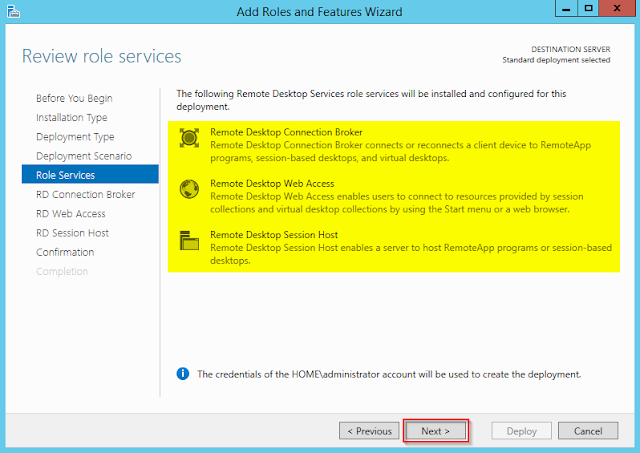Navigate to the RD Session Host step
This screenshot has height=453, width=640.
tap(72, 233)
